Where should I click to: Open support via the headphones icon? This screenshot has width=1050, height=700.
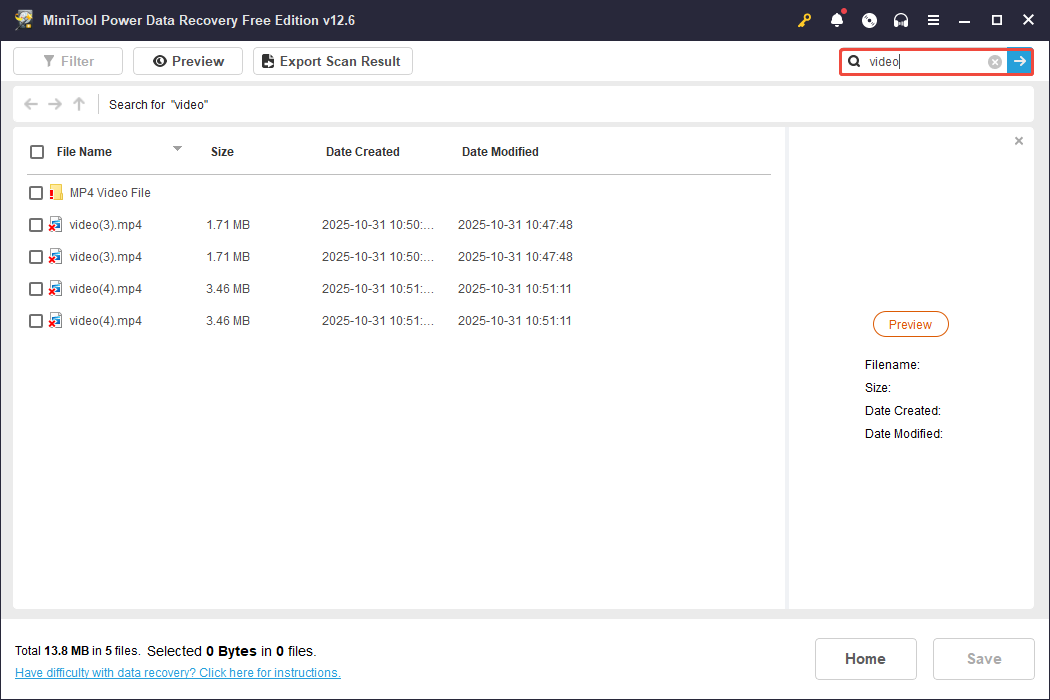point(901,19)
